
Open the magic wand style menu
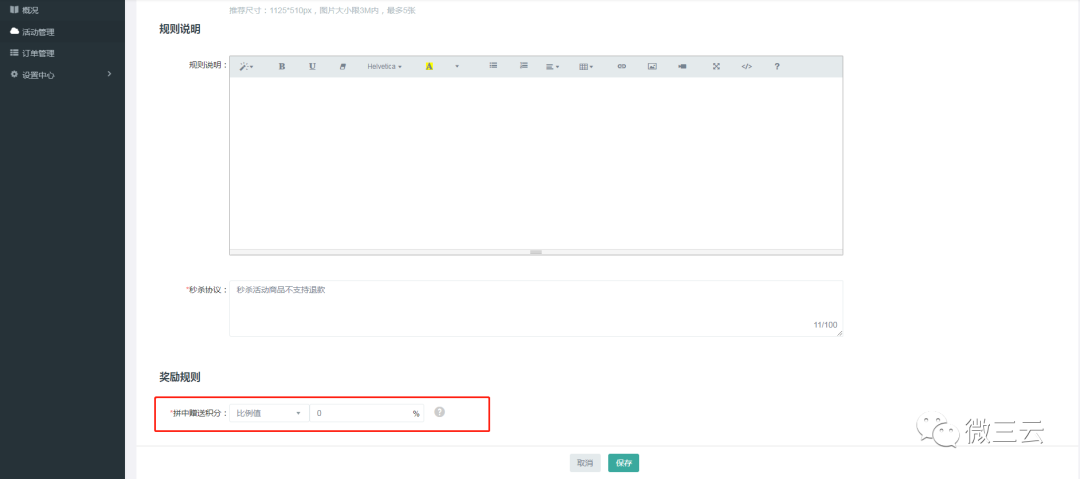(x=246, y=66)
